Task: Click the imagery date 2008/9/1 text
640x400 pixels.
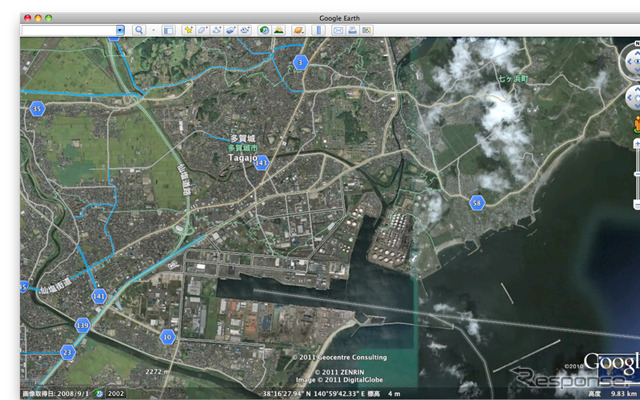Action: 56,394
